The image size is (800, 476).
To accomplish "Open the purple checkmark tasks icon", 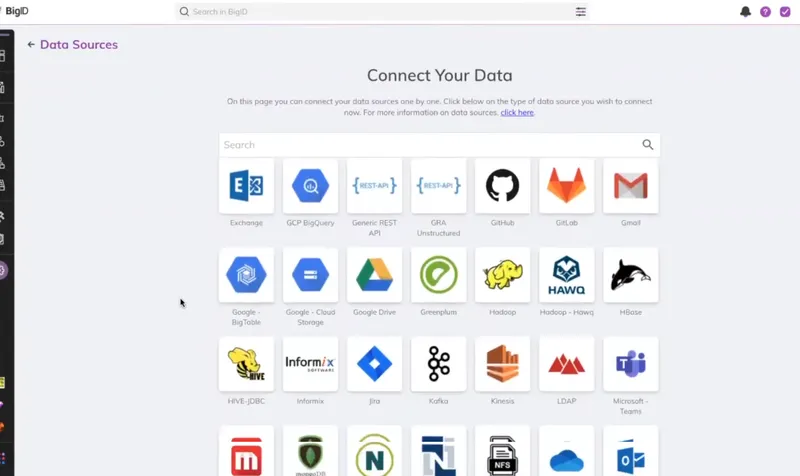I will [x=785, y=12].
